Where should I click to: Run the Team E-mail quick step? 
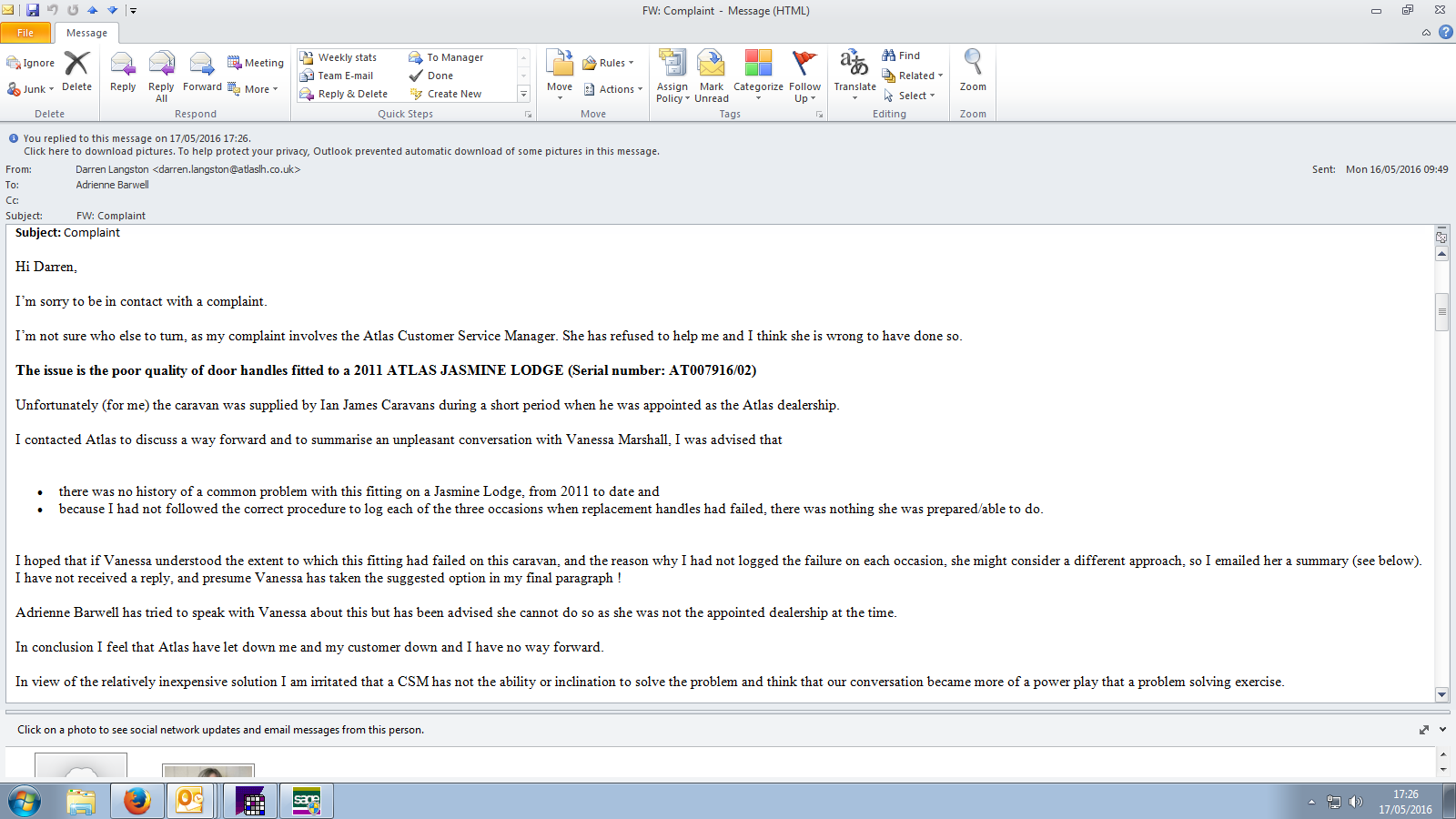(x=337, y=76)
